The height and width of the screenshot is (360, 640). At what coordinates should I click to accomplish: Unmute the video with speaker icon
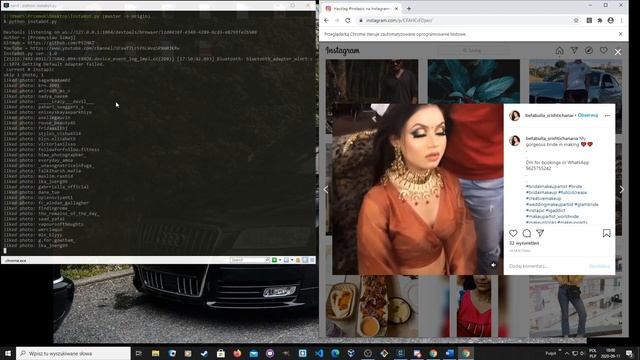click(493, 265)
